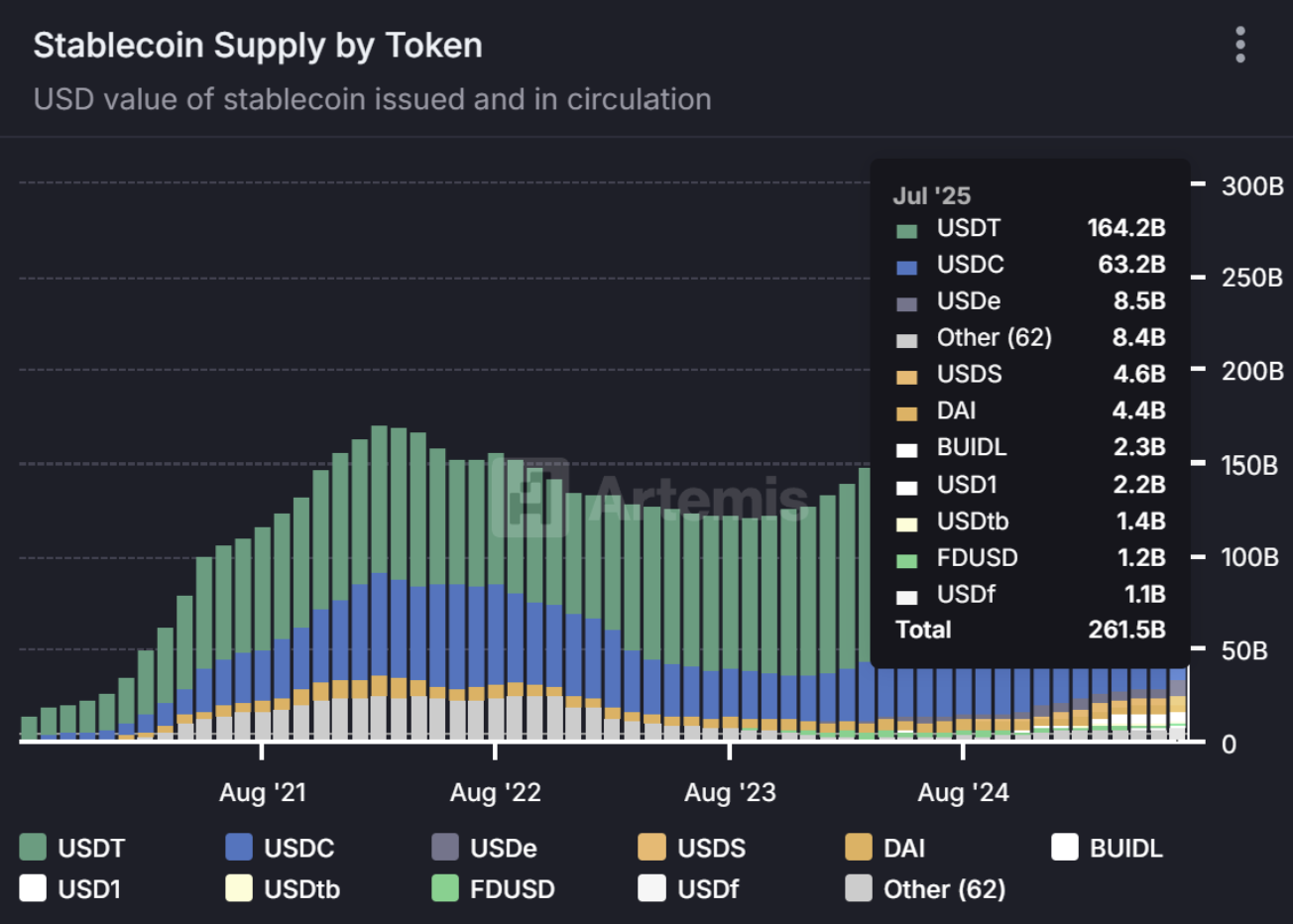This screenshot has height=924, width=1293.
Task: Click the USD1 legend square icon
Action: (33, 888)
